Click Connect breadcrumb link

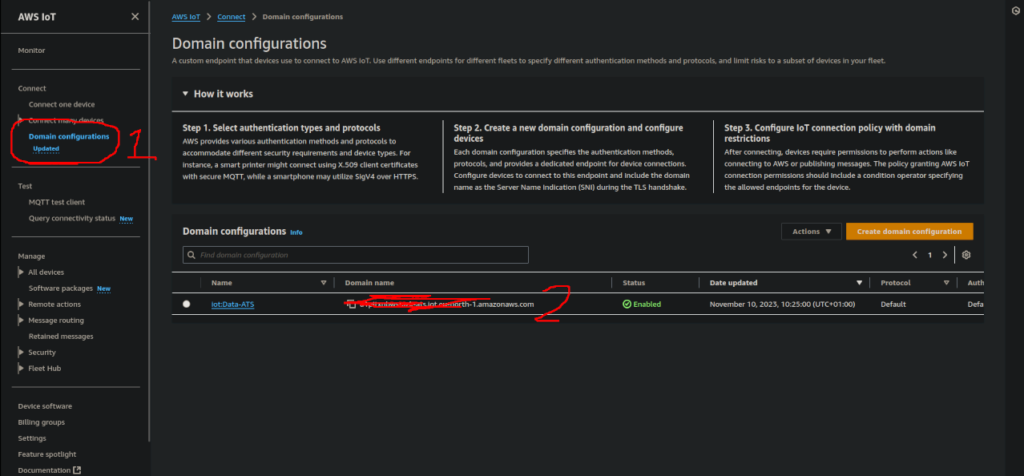(x=232, y=16)
